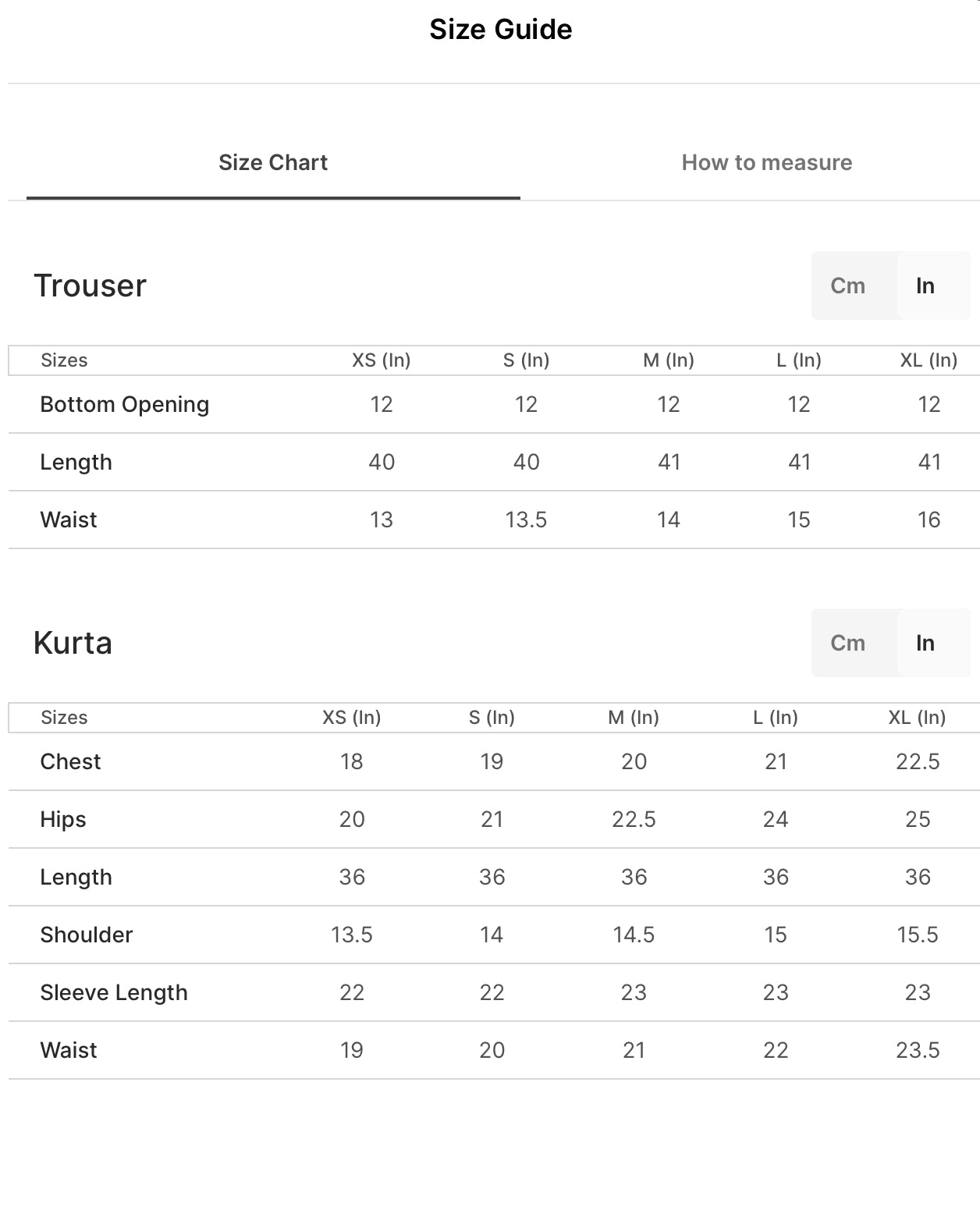Image resolution: width=980 pixels, height=1231 pixels.
Task: Select In units for Kurta table
Action: pos(925,643)
